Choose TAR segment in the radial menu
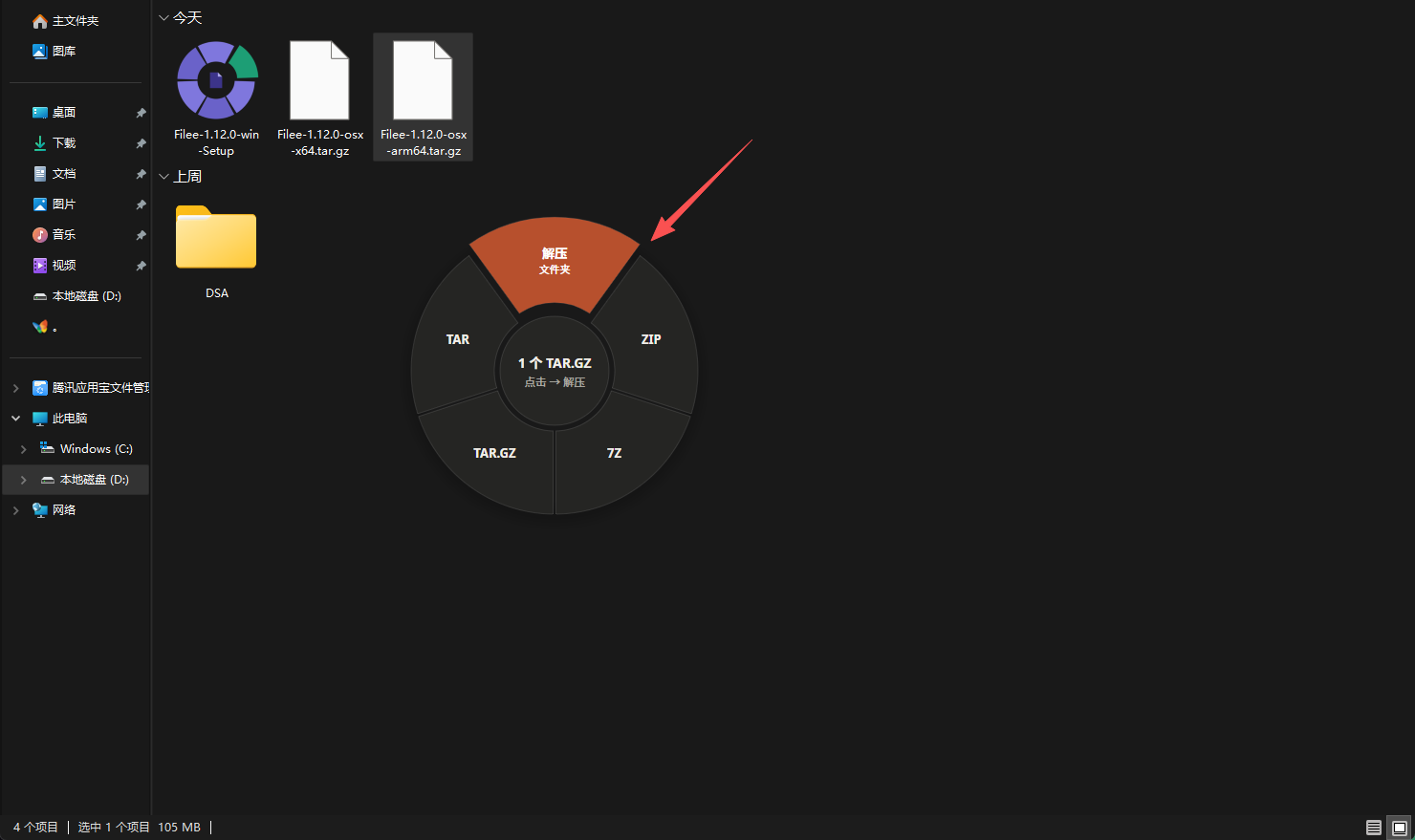 tap(458, 339)
